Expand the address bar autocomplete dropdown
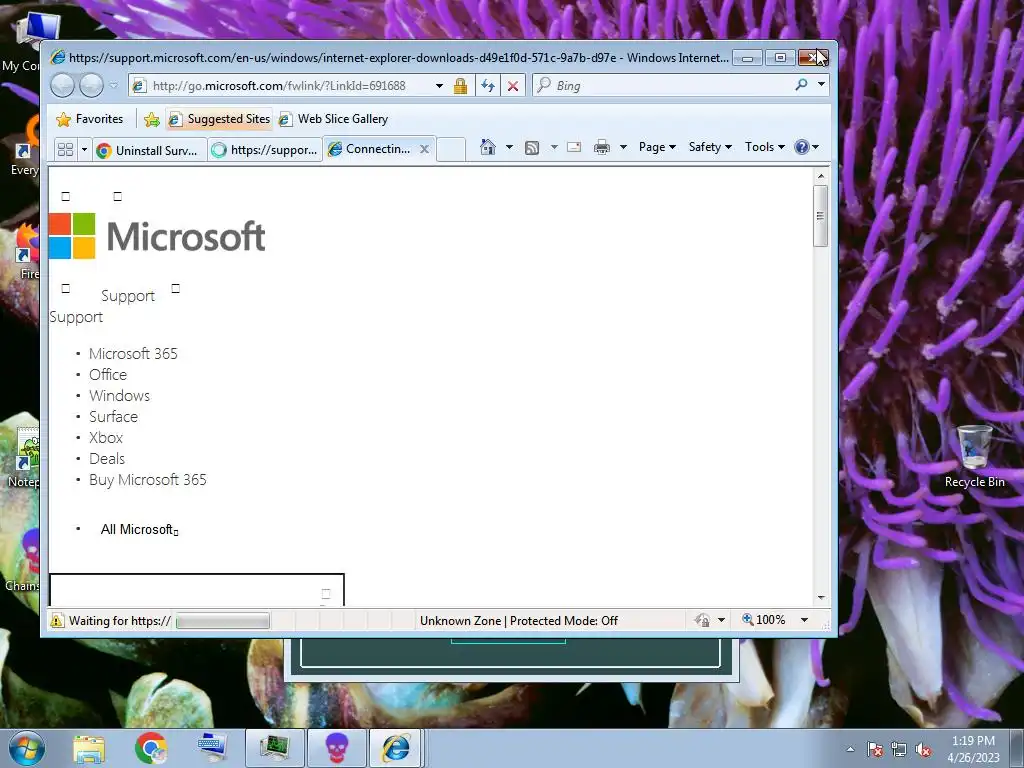The width and height of the screenshot is (1024, 768). coord(440,86)
